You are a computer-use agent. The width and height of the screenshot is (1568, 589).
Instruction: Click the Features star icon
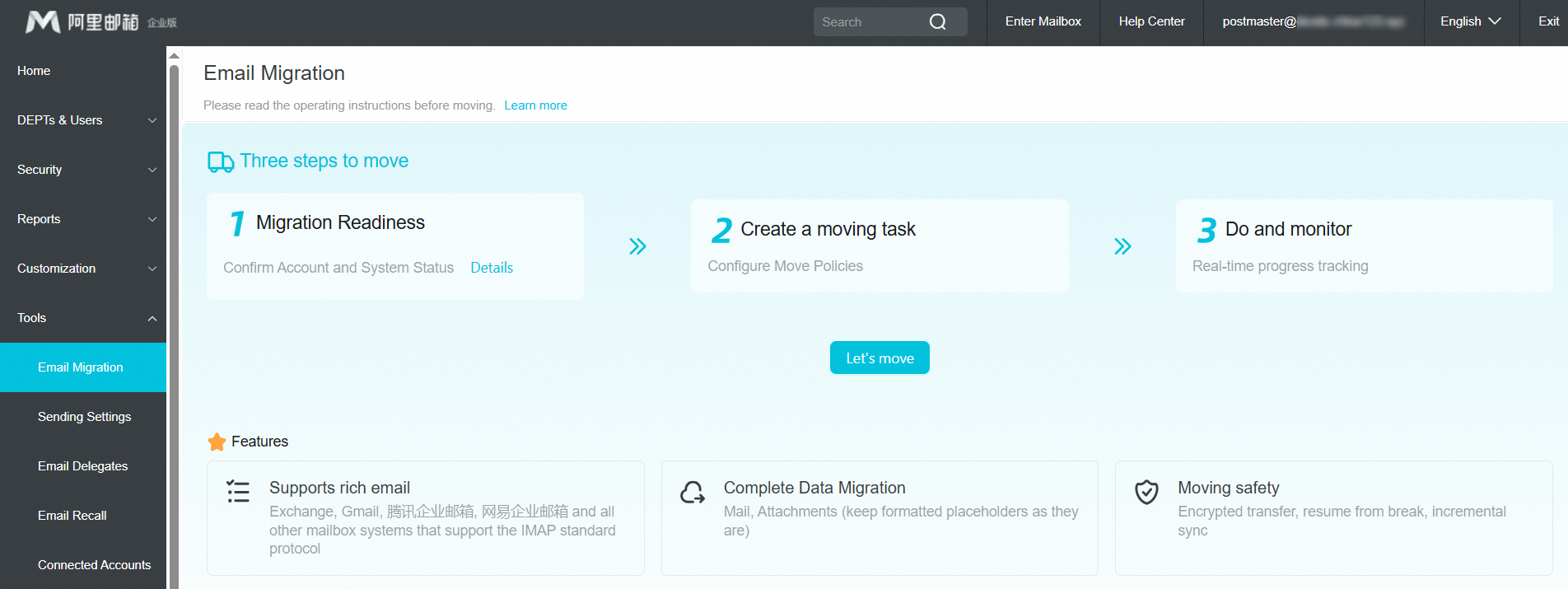click(217, 442)
